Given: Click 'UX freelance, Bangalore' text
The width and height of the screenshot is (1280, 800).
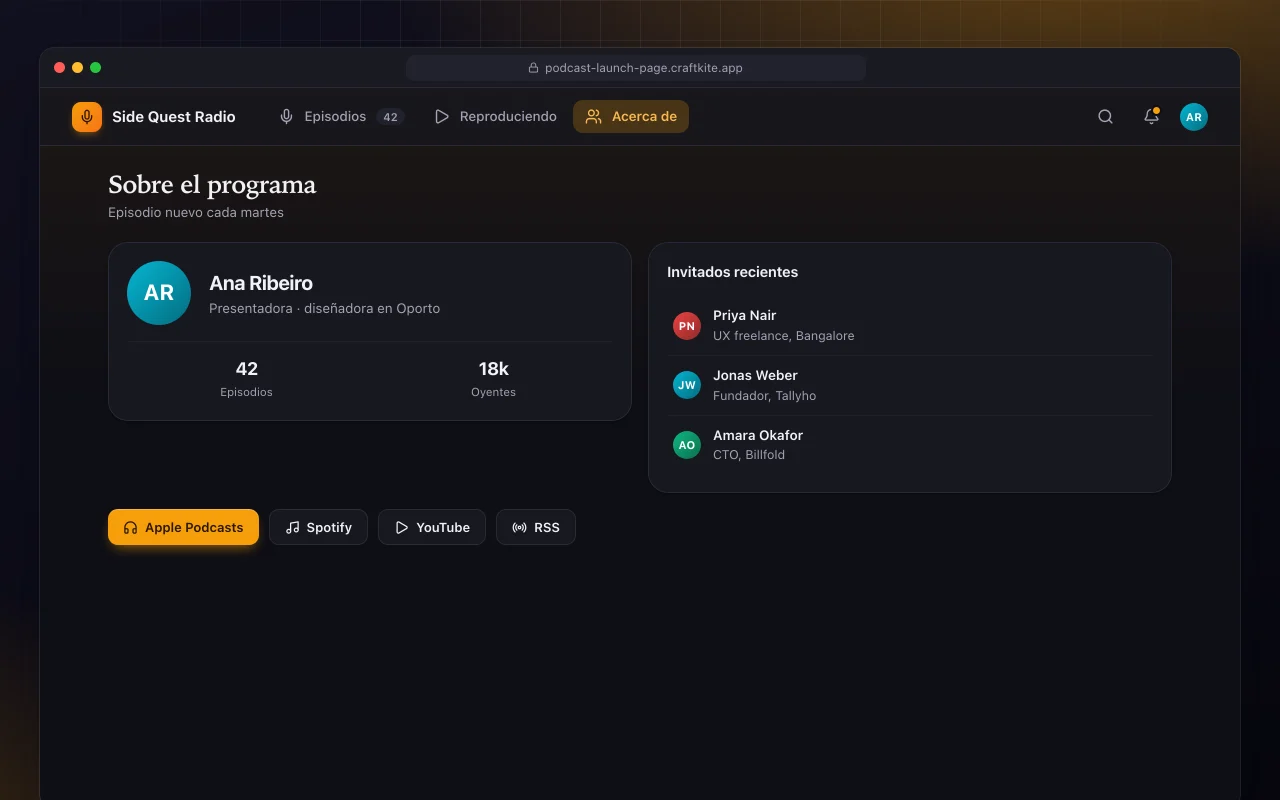Looking at the screenshot, I should point(784,336).
